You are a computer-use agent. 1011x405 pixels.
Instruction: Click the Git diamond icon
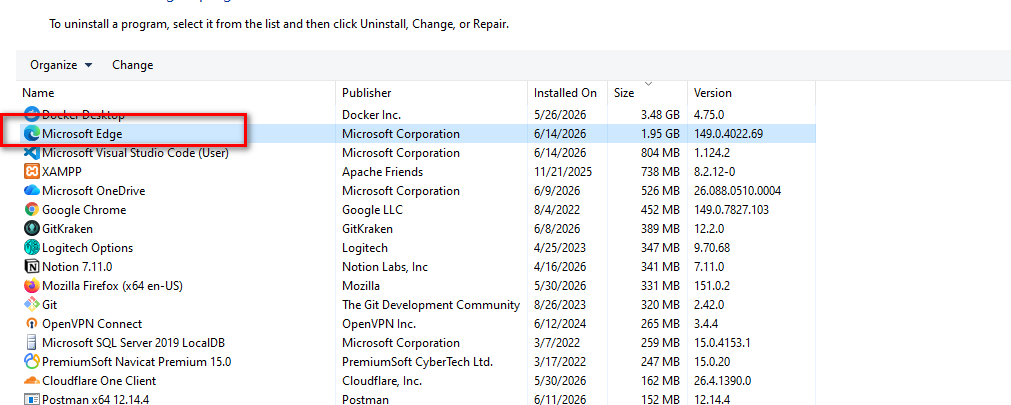point(32,304)
